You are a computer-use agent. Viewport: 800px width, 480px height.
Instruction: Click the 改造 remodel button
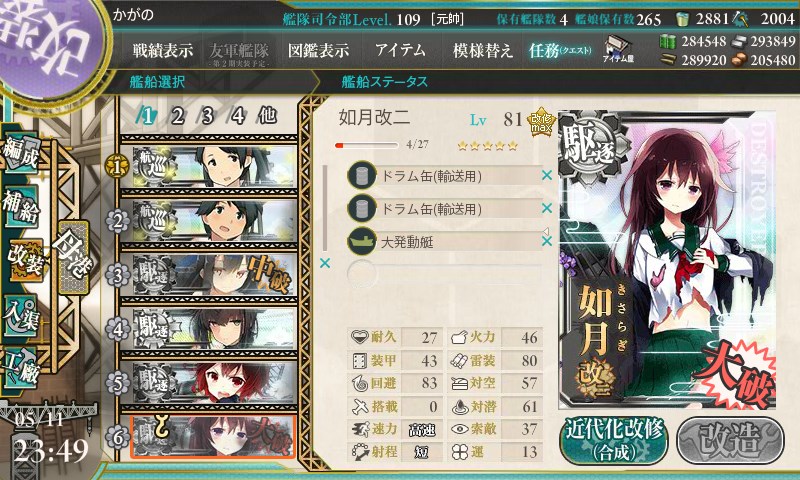pos(730,440)
